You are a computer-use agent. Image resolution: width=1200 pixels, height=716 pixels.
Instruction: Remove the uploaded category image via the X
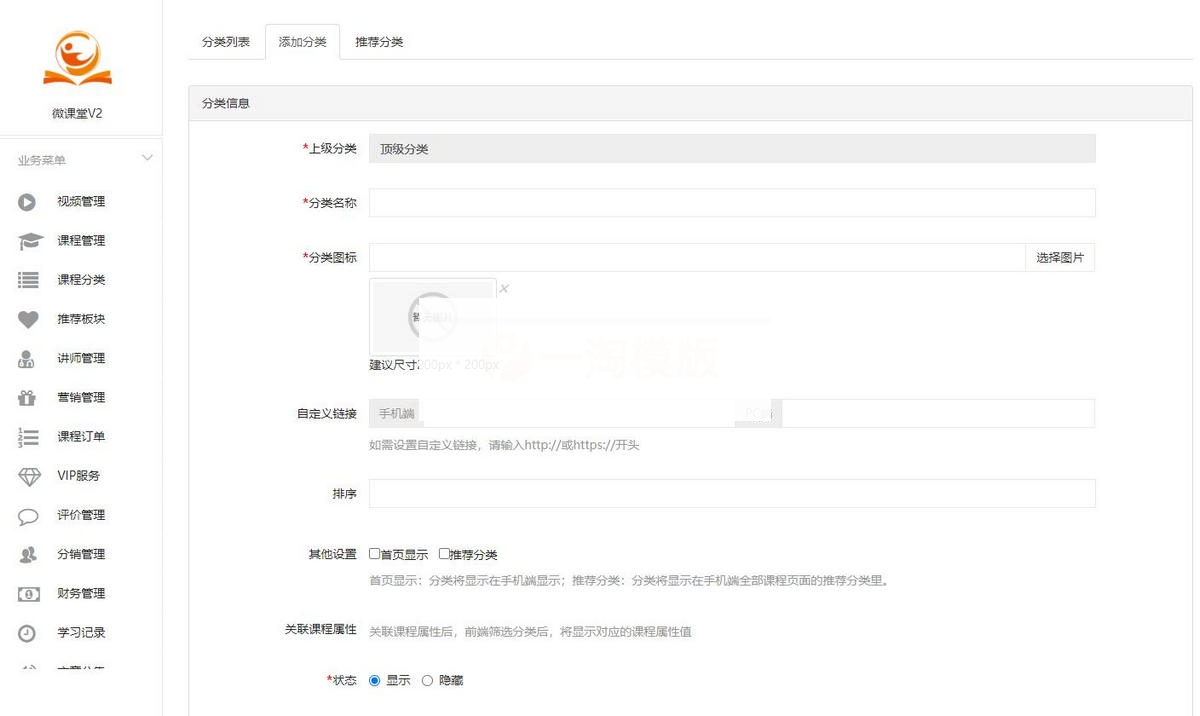click(504, 288)
